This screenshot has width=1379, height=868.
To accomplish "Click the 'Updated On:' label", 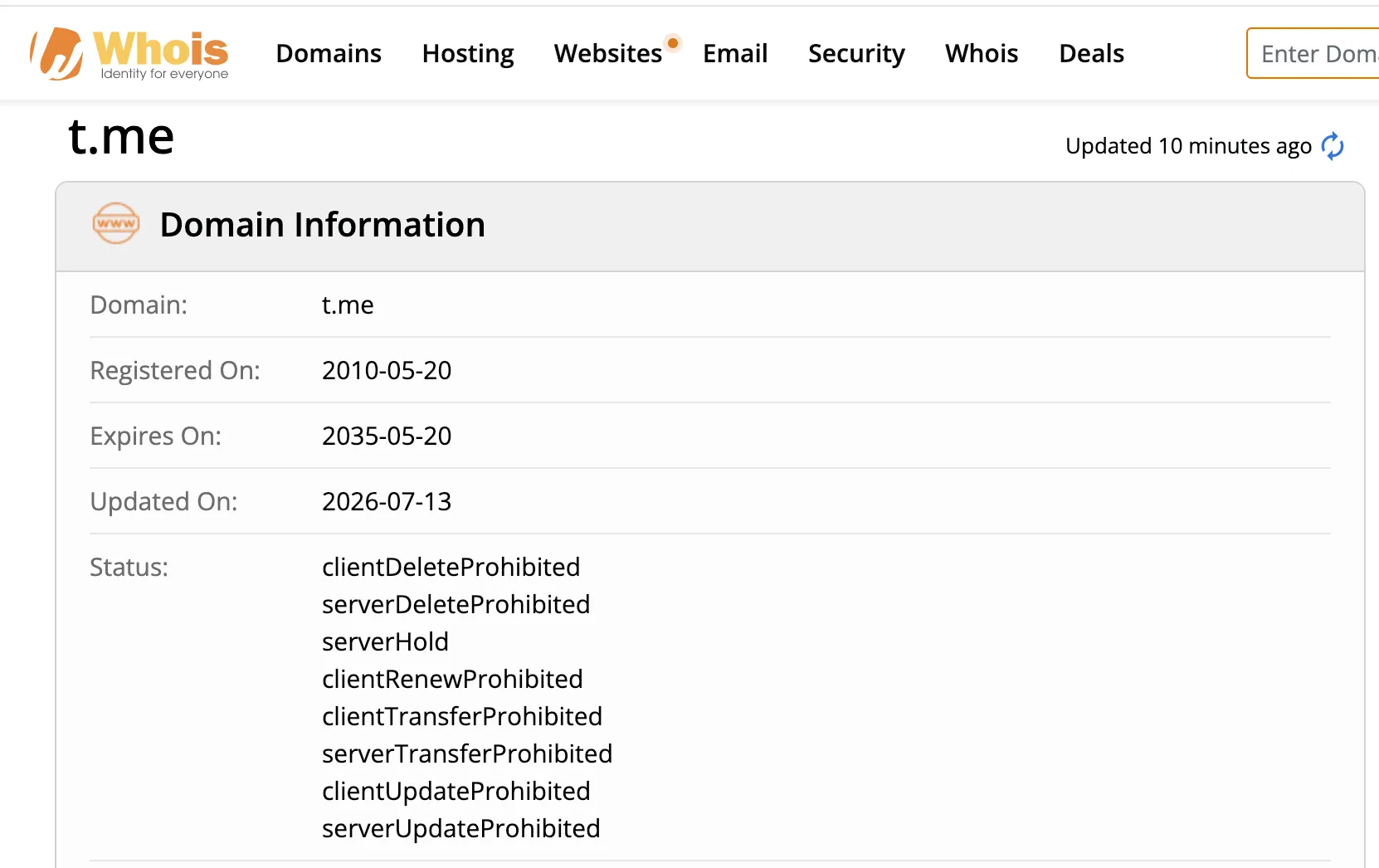I will (163, 502).
